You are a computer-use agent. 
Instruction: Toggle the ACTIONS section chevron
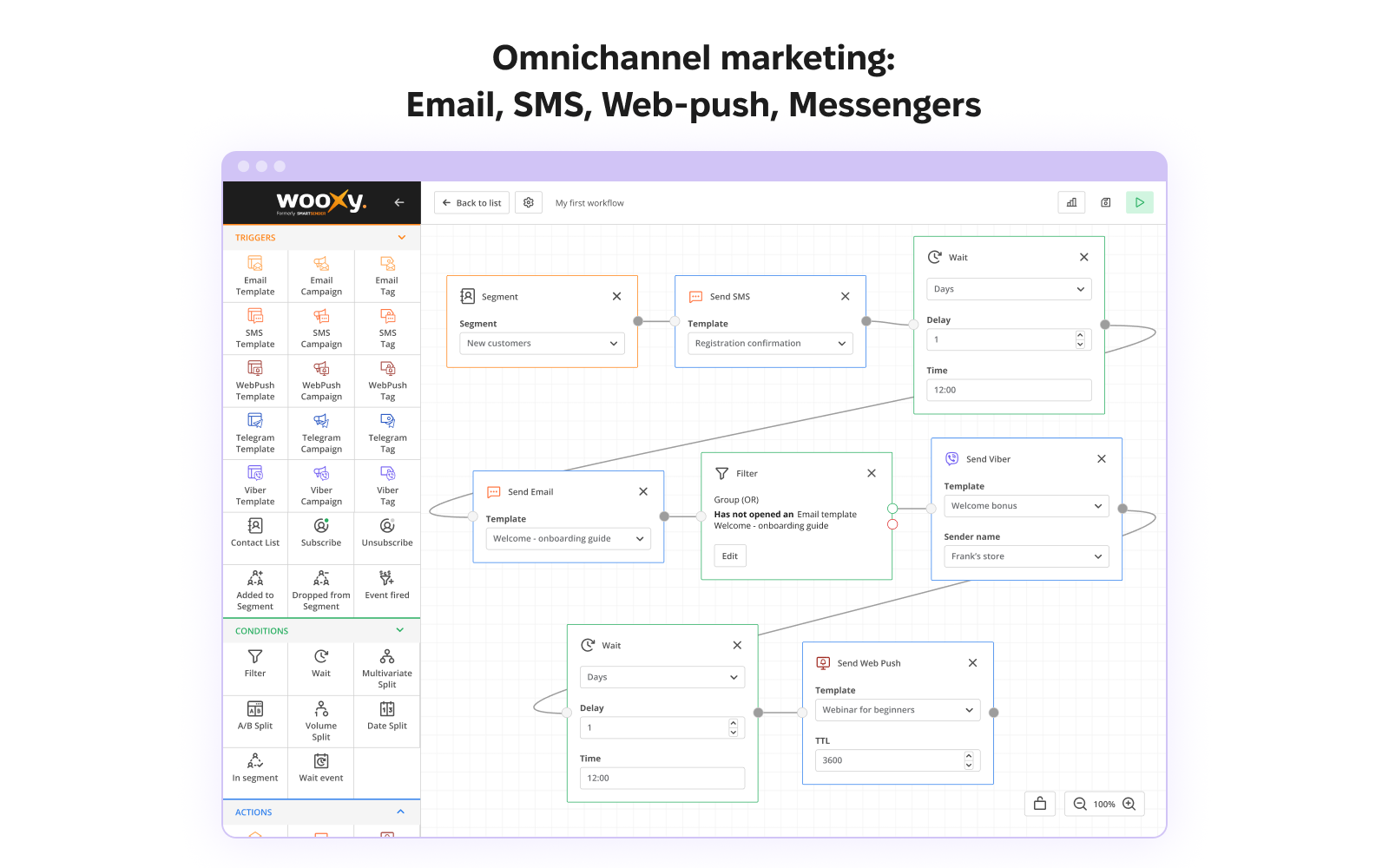(400, 812)
